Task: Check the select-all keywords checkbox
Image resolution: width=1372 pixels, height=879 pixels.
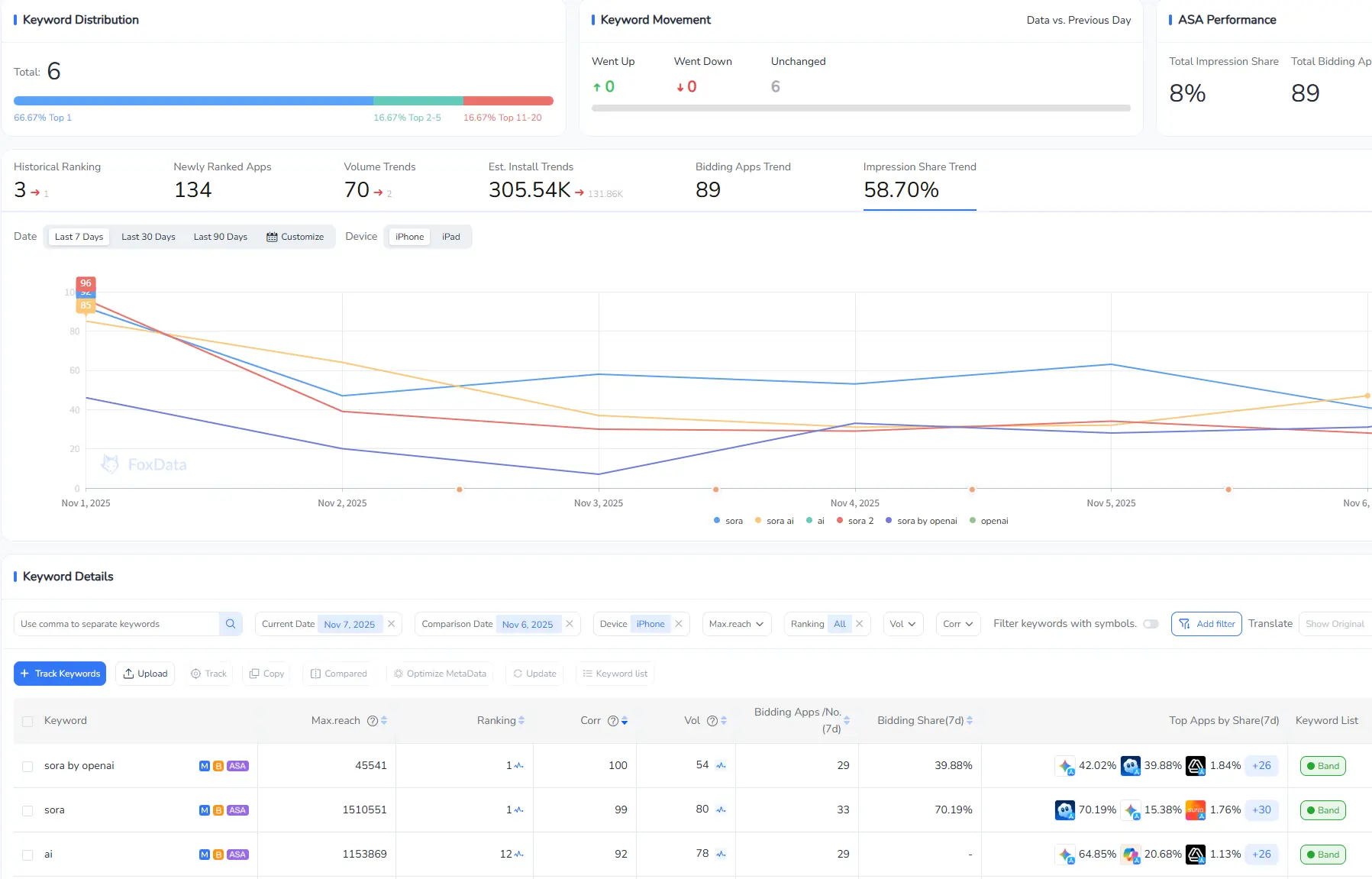Action: [27, 721]
